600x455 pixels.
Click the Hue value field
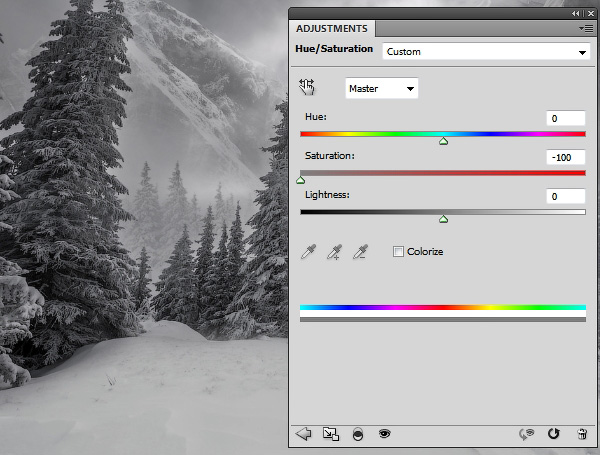coord(566,118)
